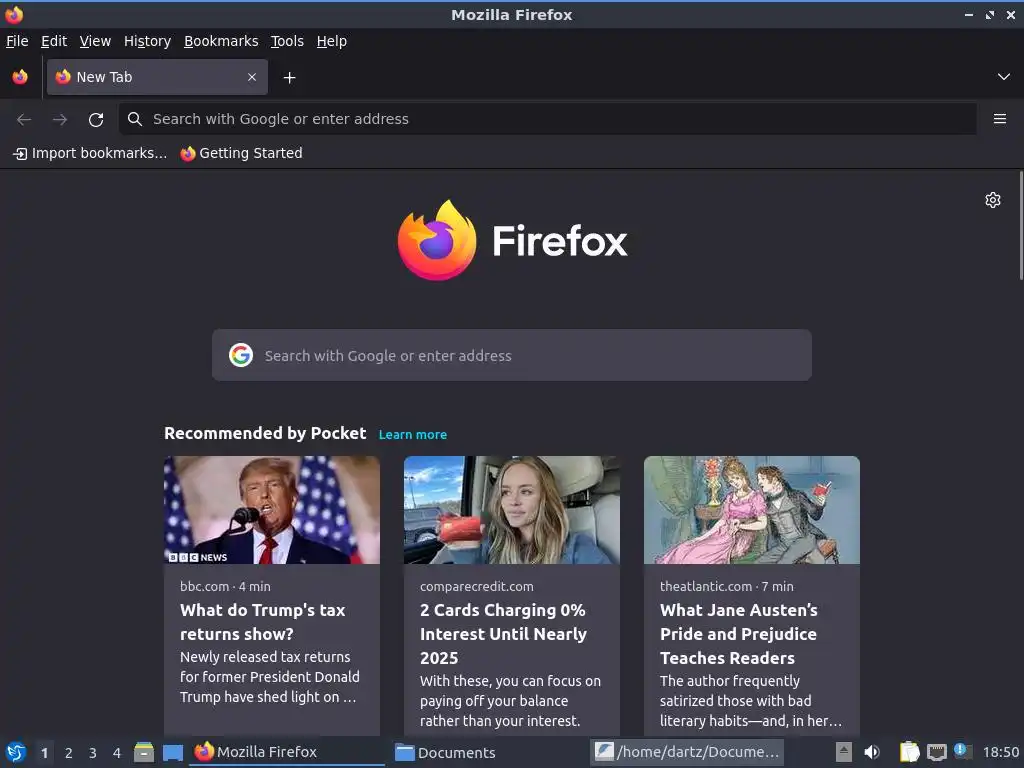Image resolution: width=1024 pixels, height=768 pixels.
Task: Click headline 'What do Trump's tax returns show?'
Action: click(263, 622)
